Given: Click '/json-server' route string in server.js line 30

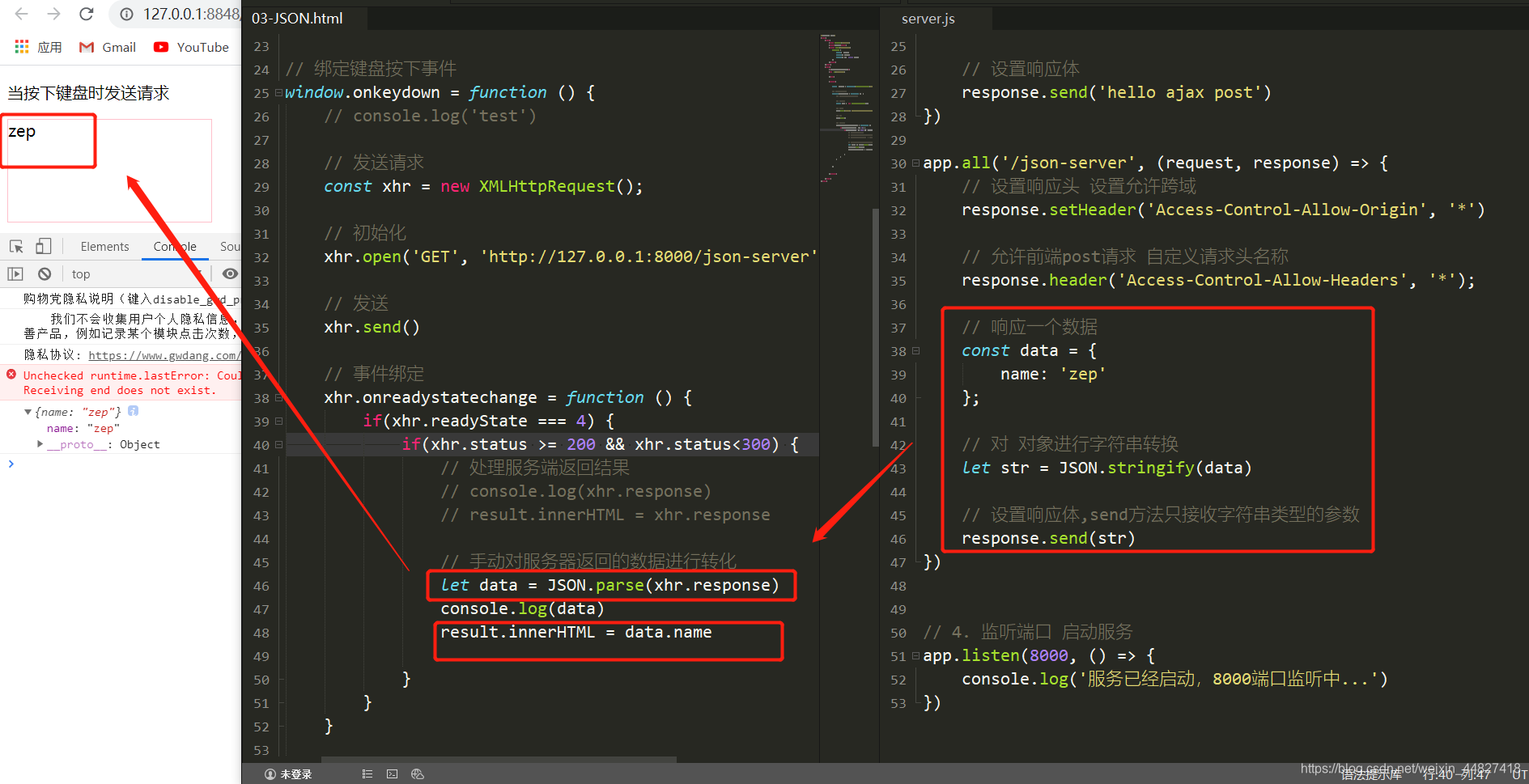Looking at the screenshot, I should [x=1068, y=163].
